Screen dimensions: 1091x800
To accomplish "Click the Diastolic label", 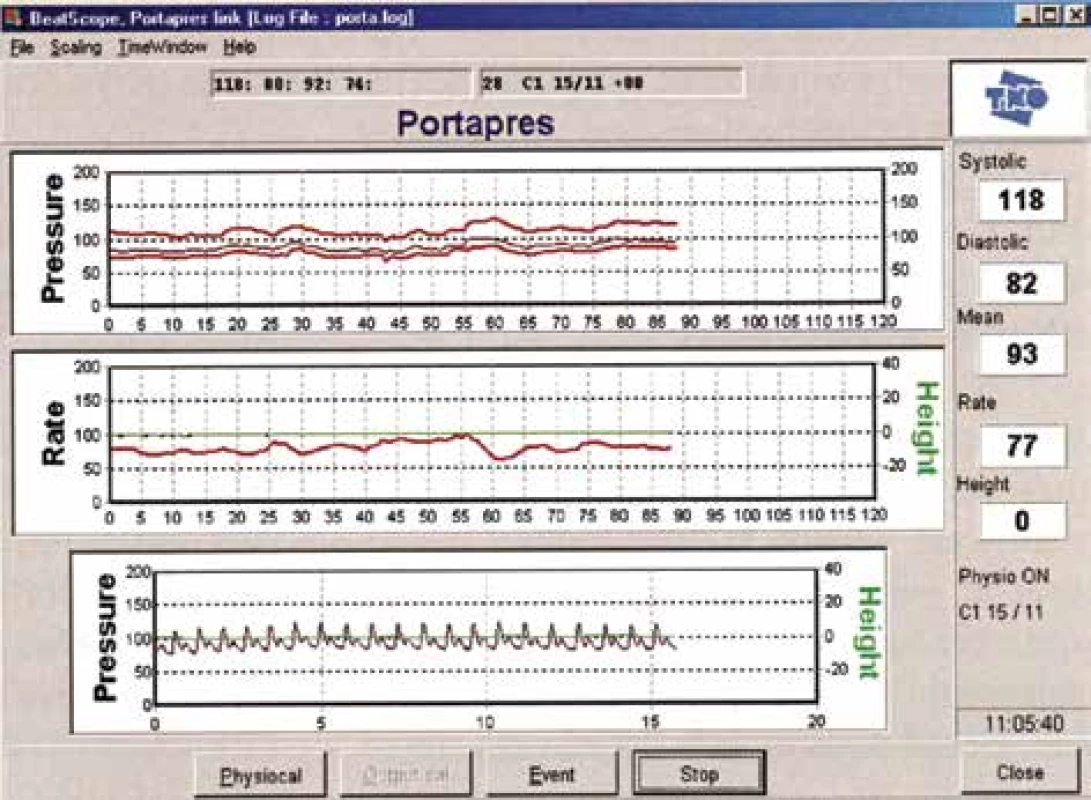I will coord(992,242).
